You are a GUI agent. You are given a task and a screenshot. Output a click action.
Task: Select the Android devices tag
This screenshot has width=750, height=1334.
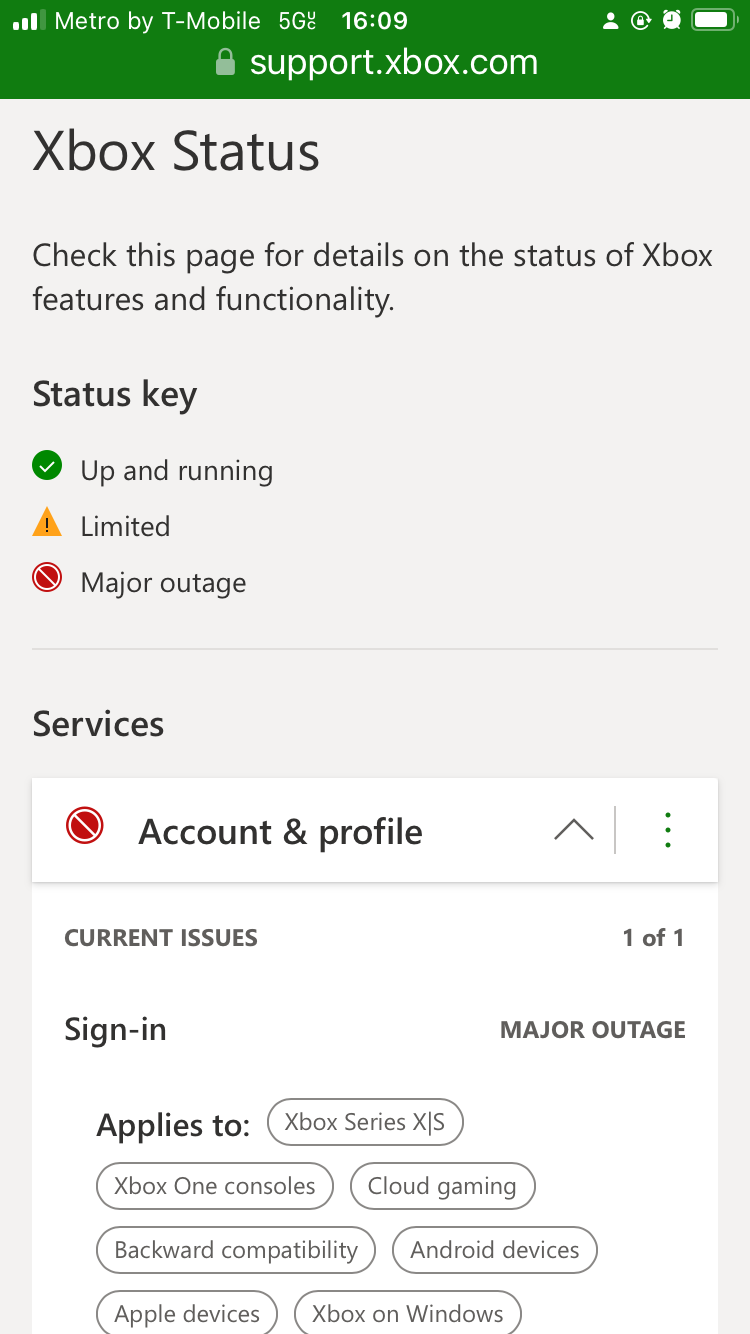coord(495,1251)
